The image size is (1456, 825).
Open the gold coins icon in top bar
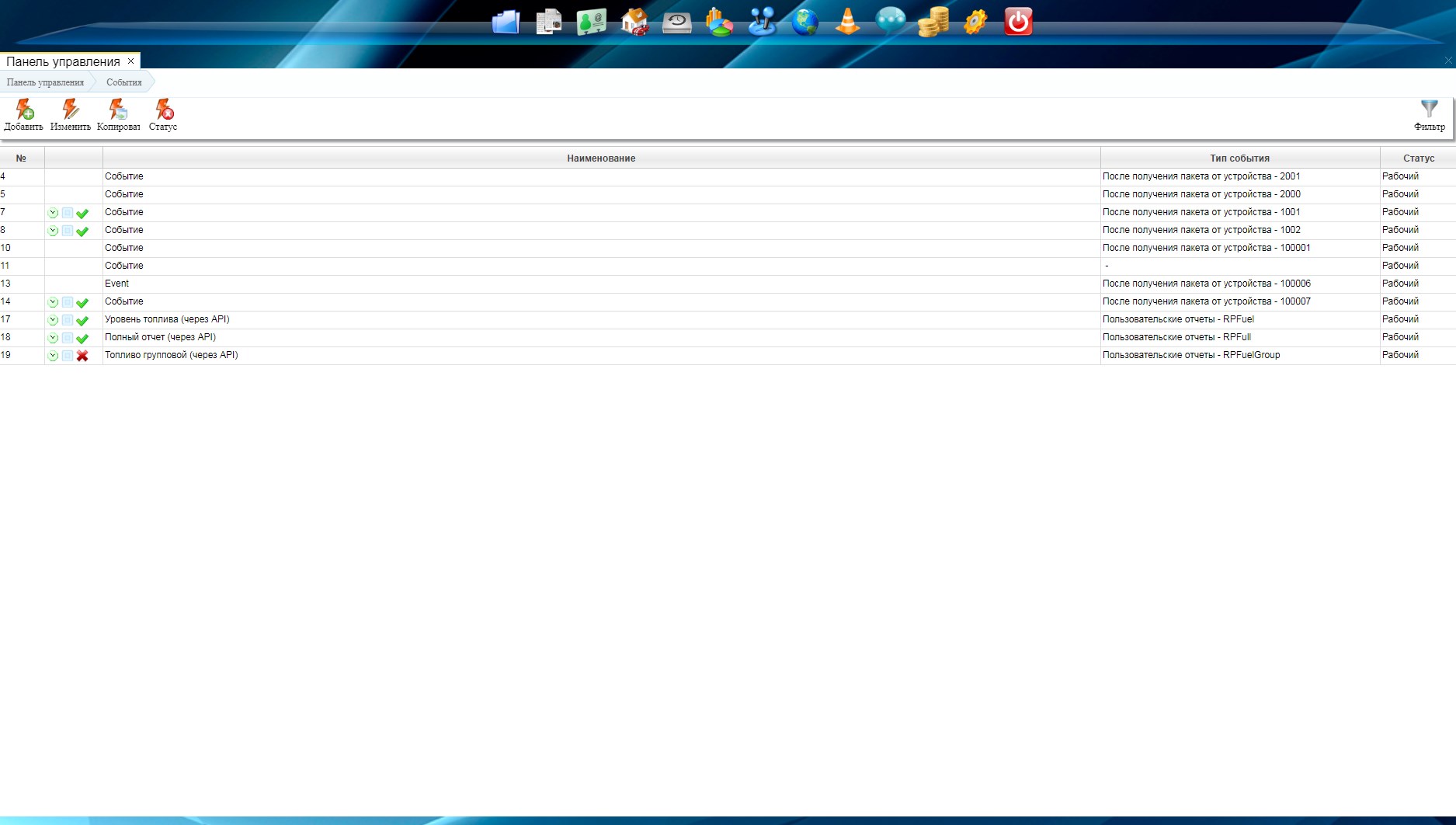[933, 22]
